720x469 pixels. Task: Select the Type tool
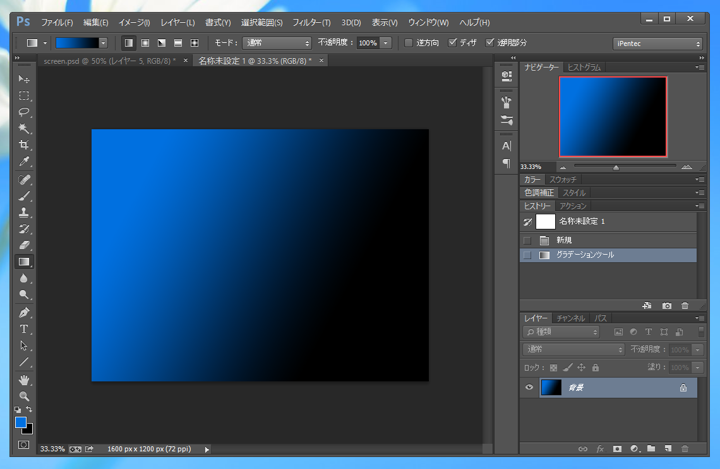click(x=24, y=329)
